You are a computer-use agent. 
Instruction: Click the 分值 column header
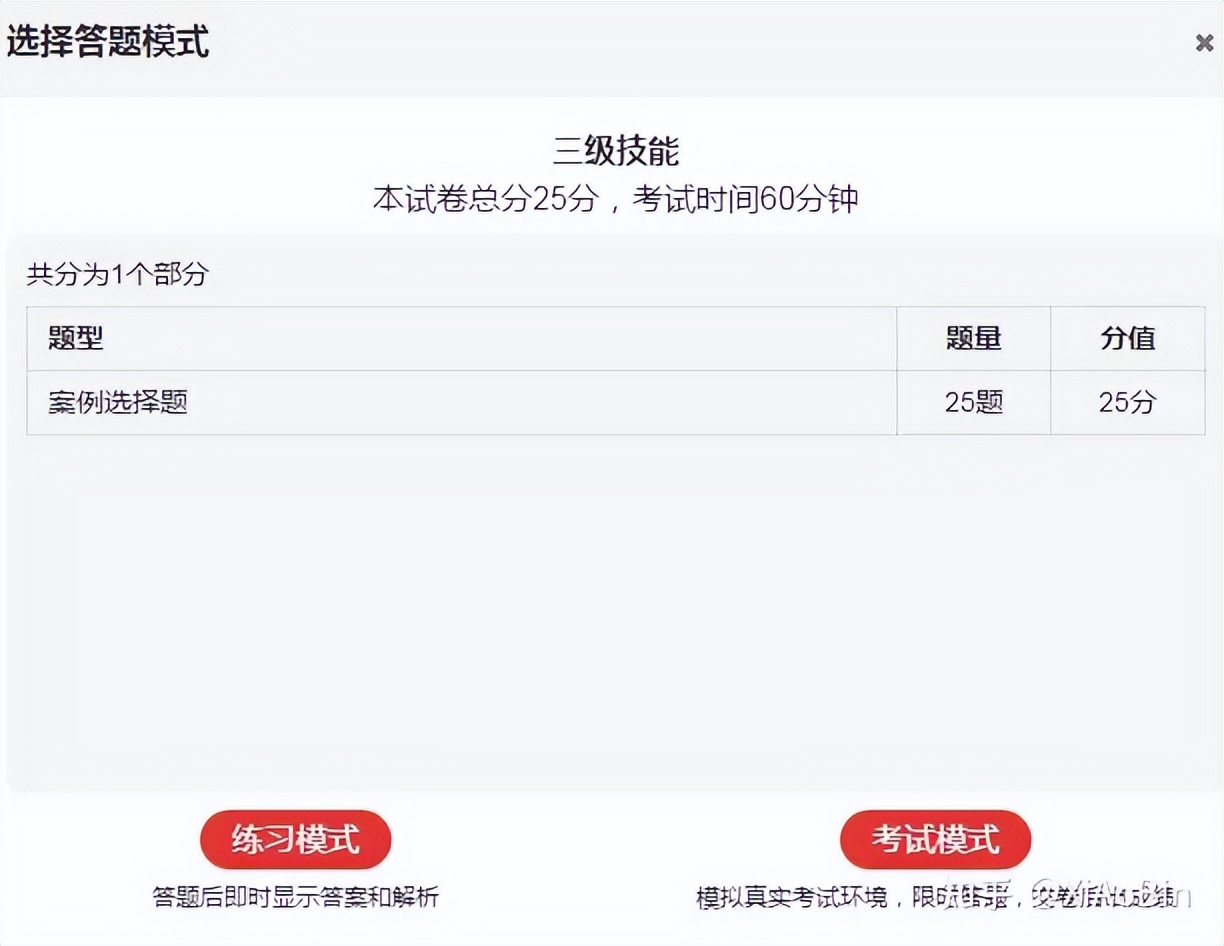click(x=1128, y=339)
